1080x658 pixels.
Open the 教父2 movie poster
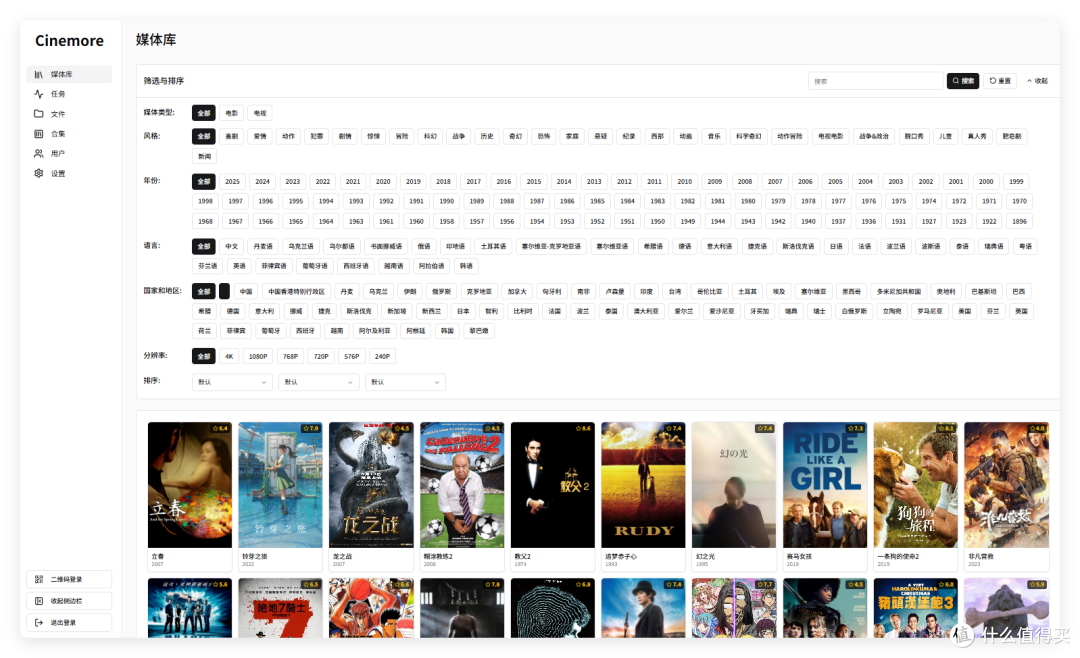552,485
